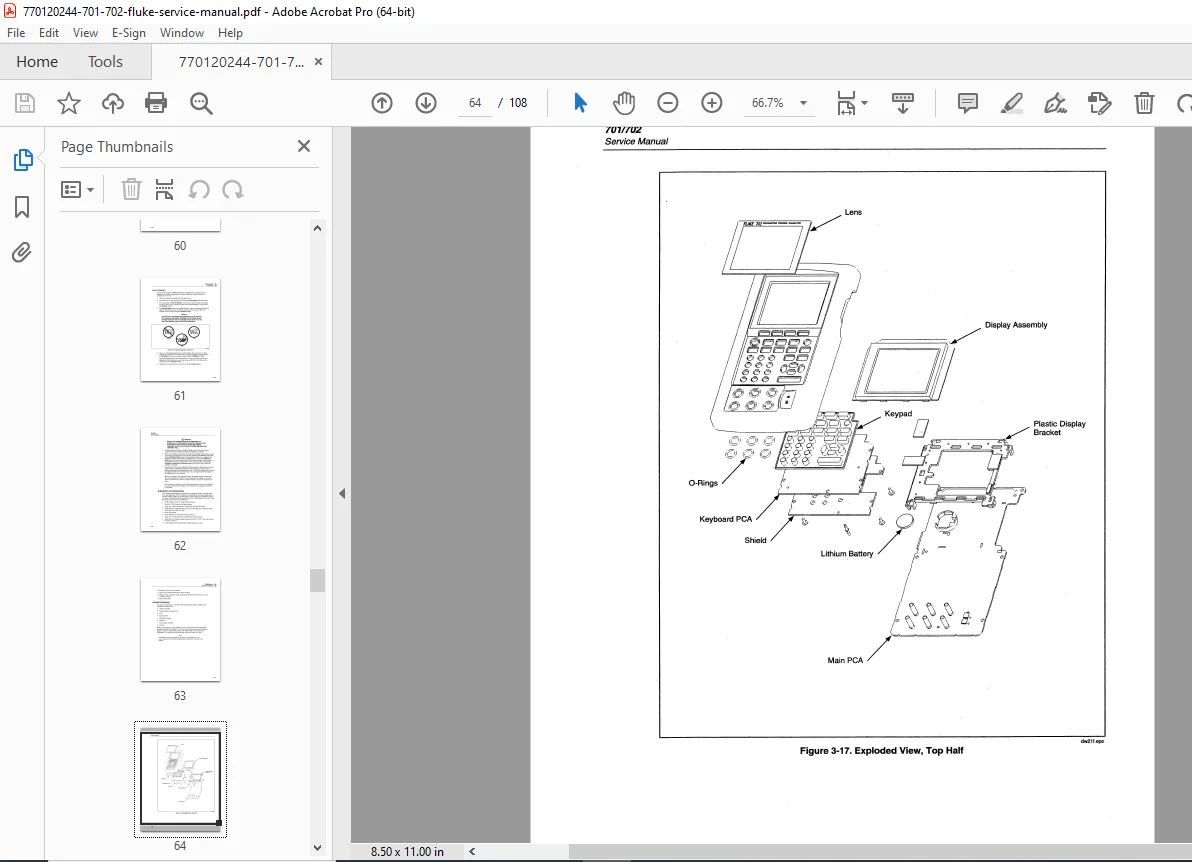Delete selected page in thumbnails panel
Image resolution: width=1192 pixels, height=862 pixels.
(x=131, y=189)
